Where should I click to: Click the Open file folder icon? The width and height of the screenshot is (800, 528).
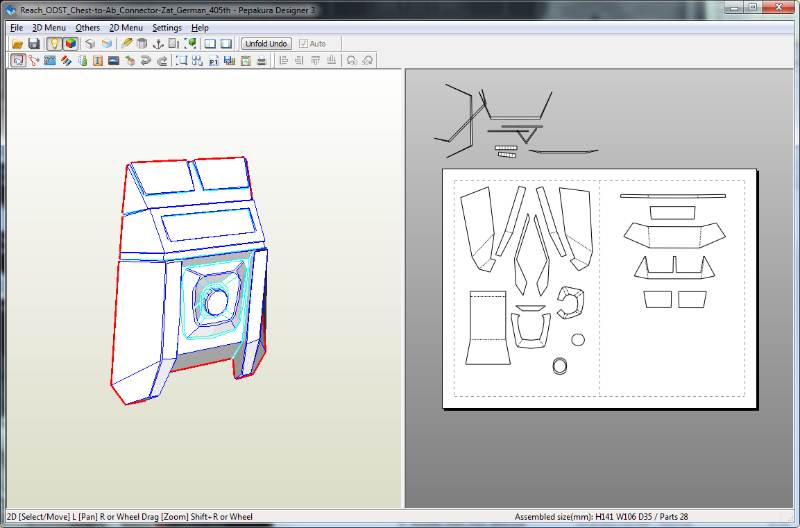pyautogui.click(x=18, y=44)
